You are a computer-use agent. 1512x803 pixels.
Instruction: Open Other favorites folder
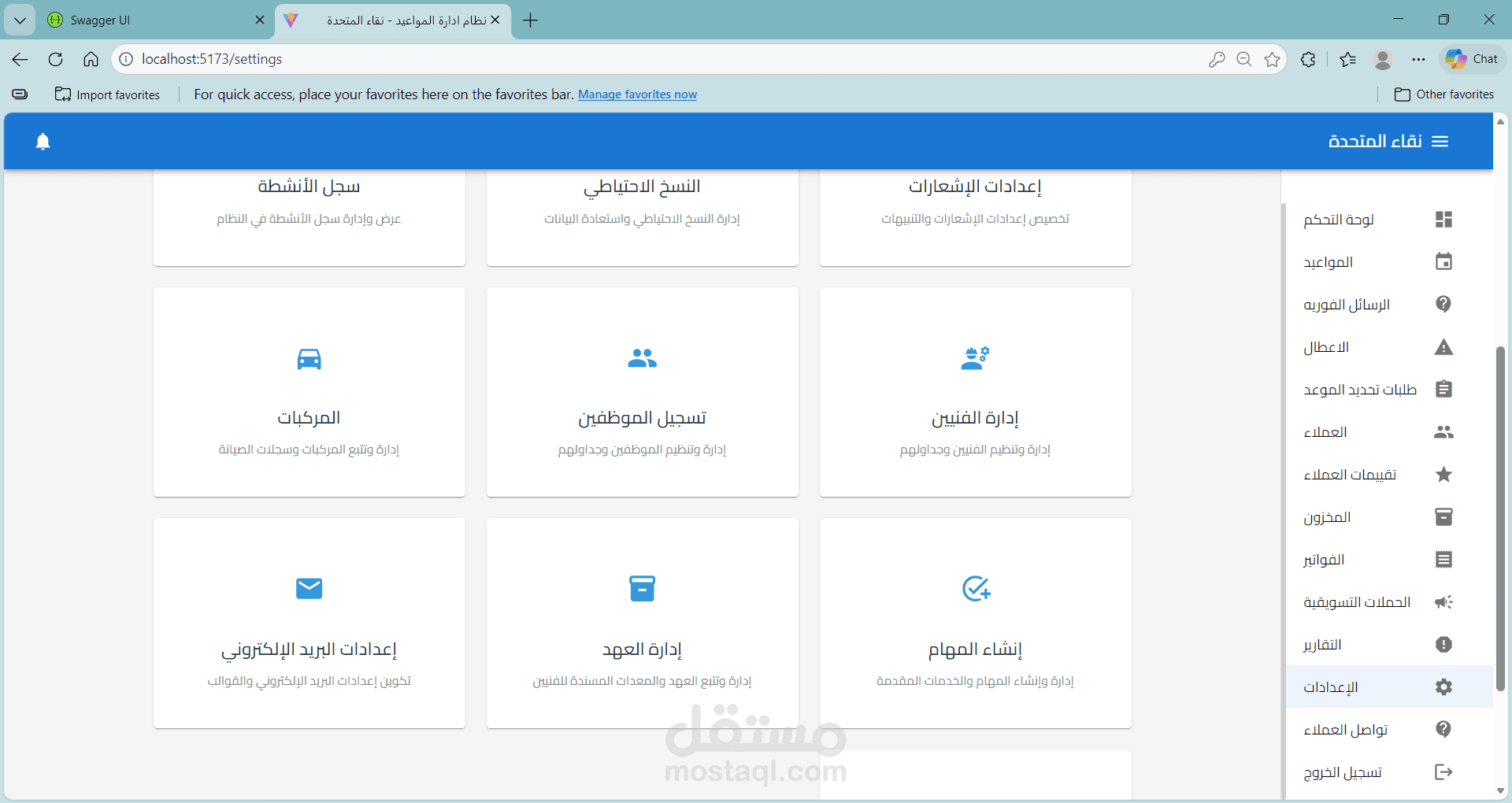coord(1444,94)
